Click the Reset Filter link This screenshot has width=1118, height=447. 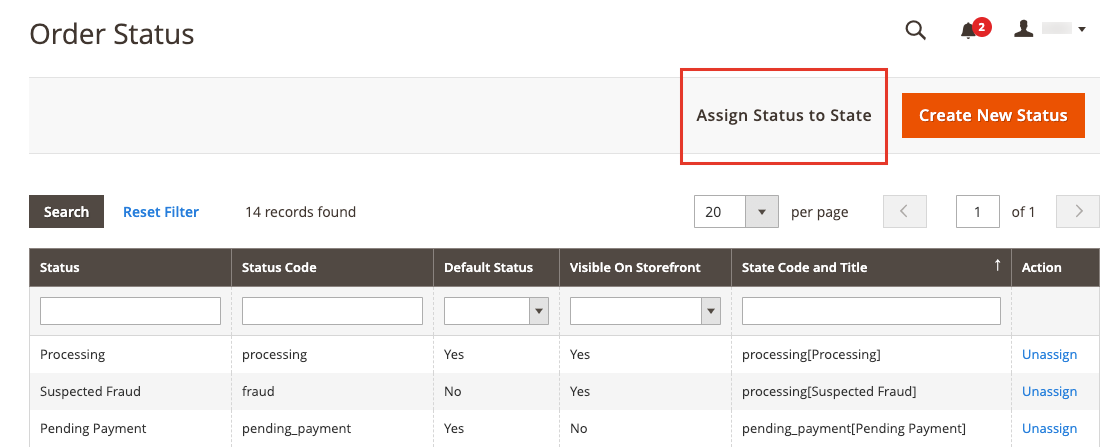[161, 212]
